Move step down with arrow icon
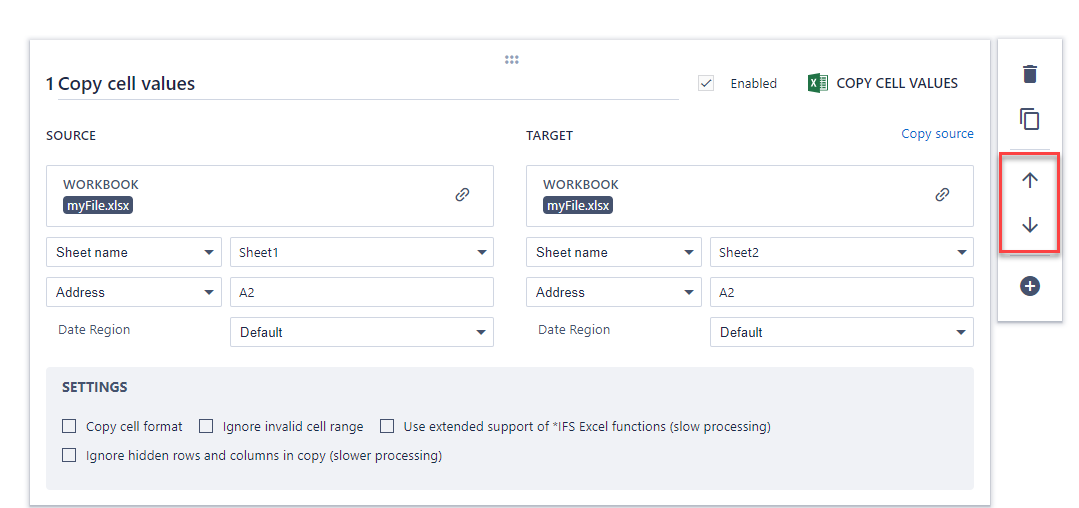The width and height of the screenshot is (1079, 508). pyautogui.click(x=1030, y=226)
